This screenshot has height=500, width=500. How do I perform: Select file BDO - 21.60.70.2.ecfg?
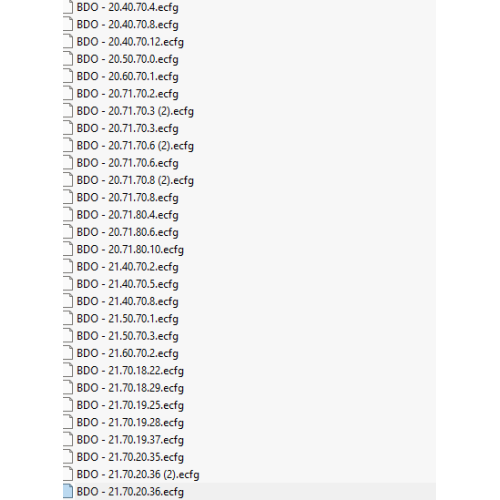[x=128, y=354]
